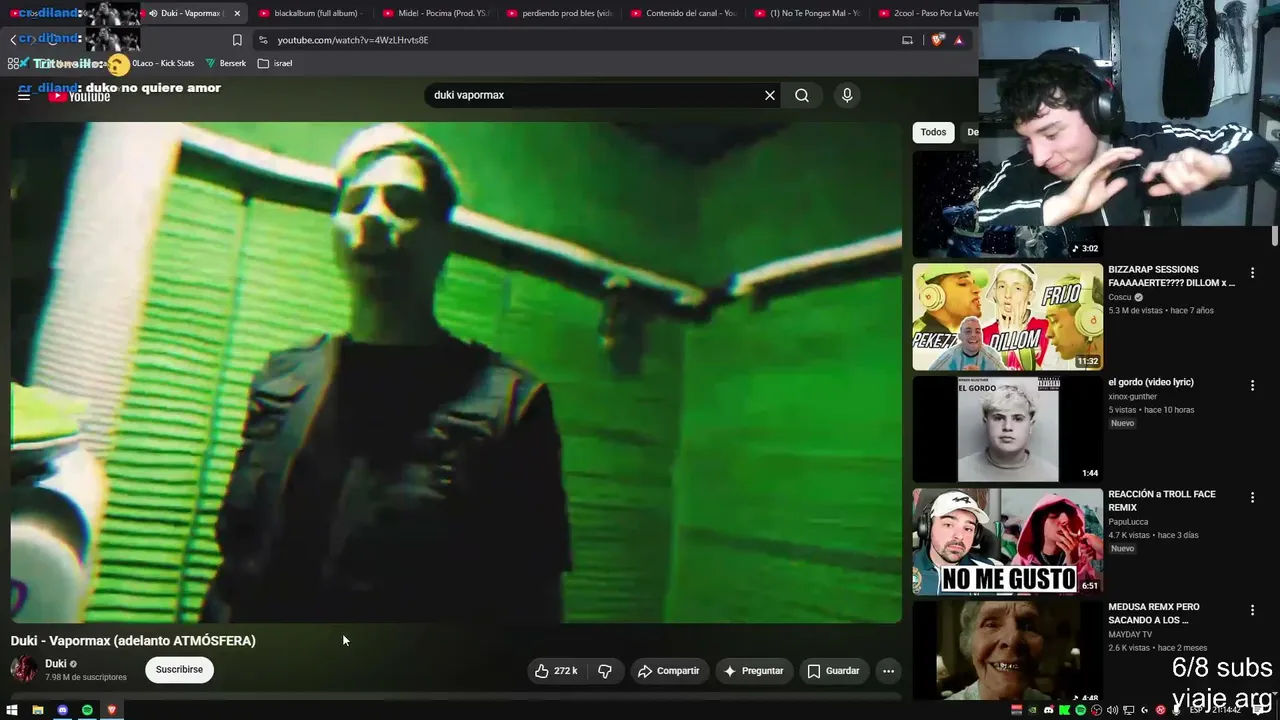1280x720 pixels.
Task: Click the Suscribirse button
Action: tap(179, 670)
